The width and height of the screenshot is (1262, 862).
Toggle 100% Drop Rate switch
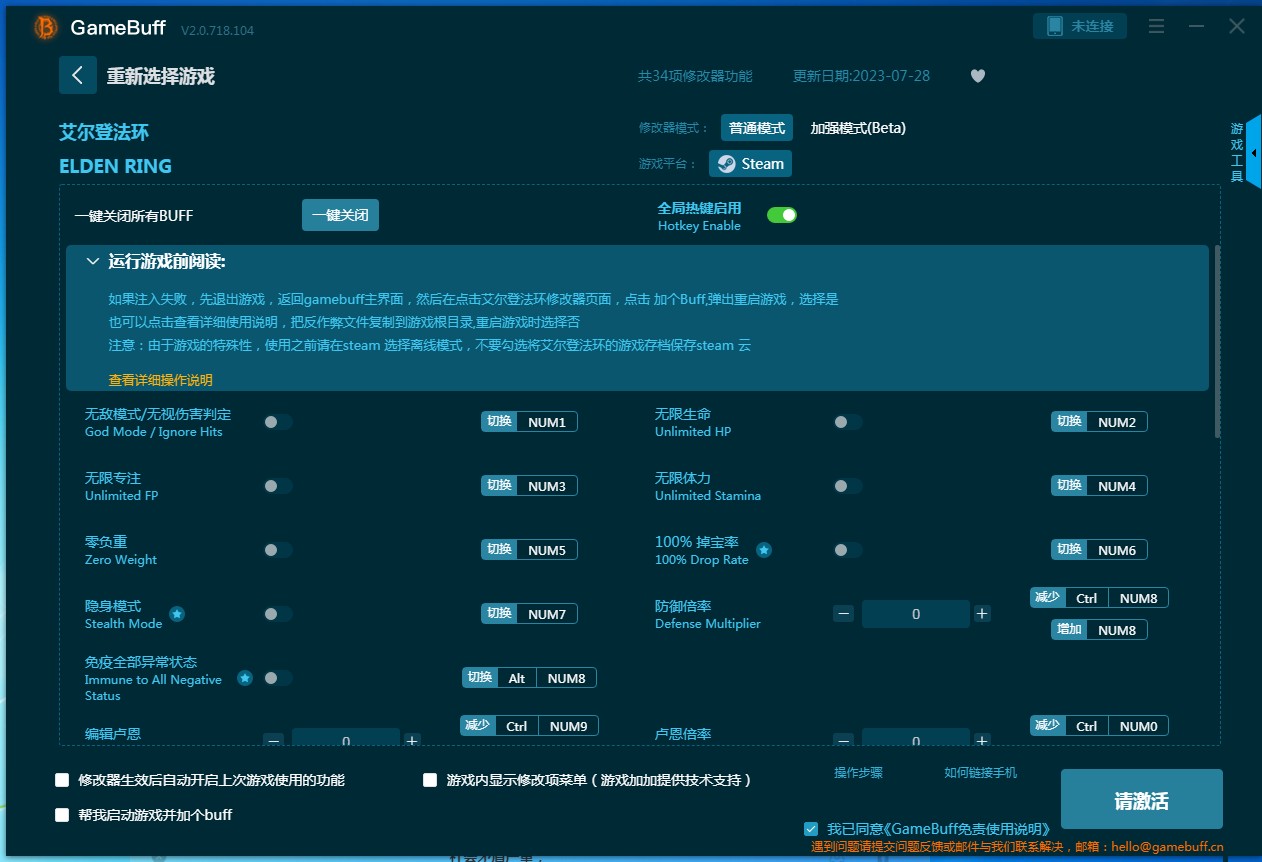pyautogui.click(x=848, y=550)
